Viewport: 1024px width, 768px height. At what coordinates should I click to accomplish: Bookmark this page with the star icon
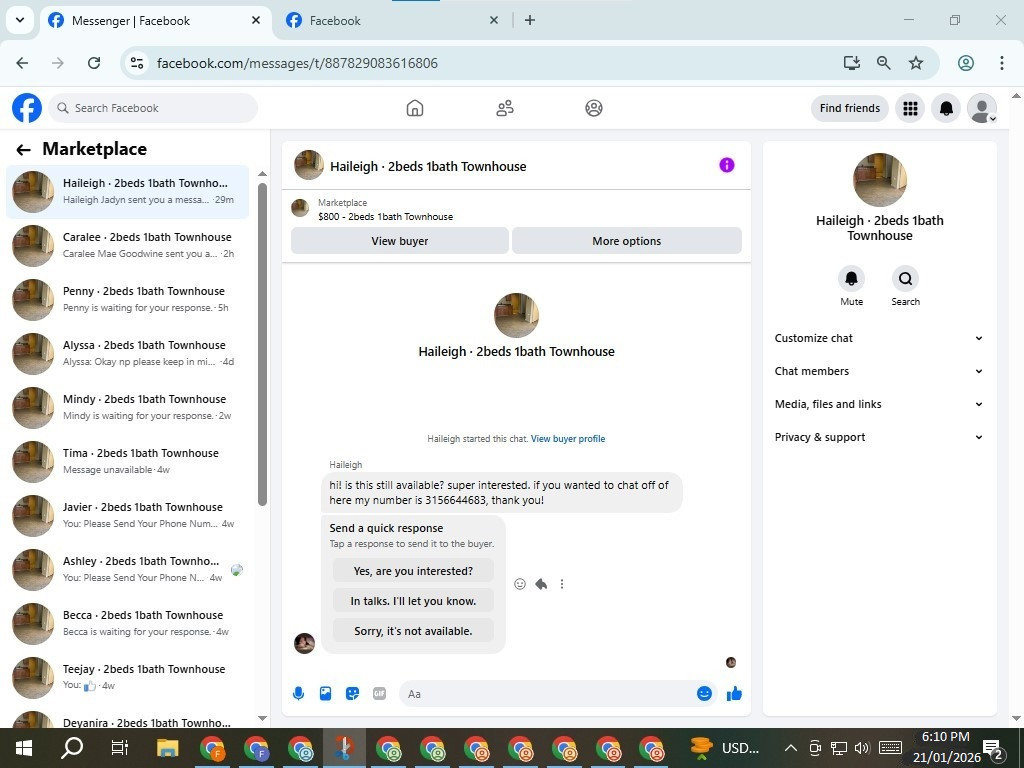coord(916,63)
